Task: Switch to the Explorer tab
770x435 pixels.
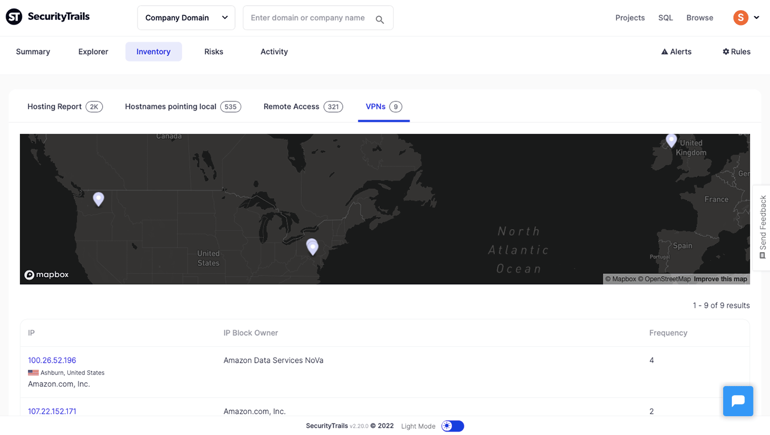Action: click(x=93, y=52)
